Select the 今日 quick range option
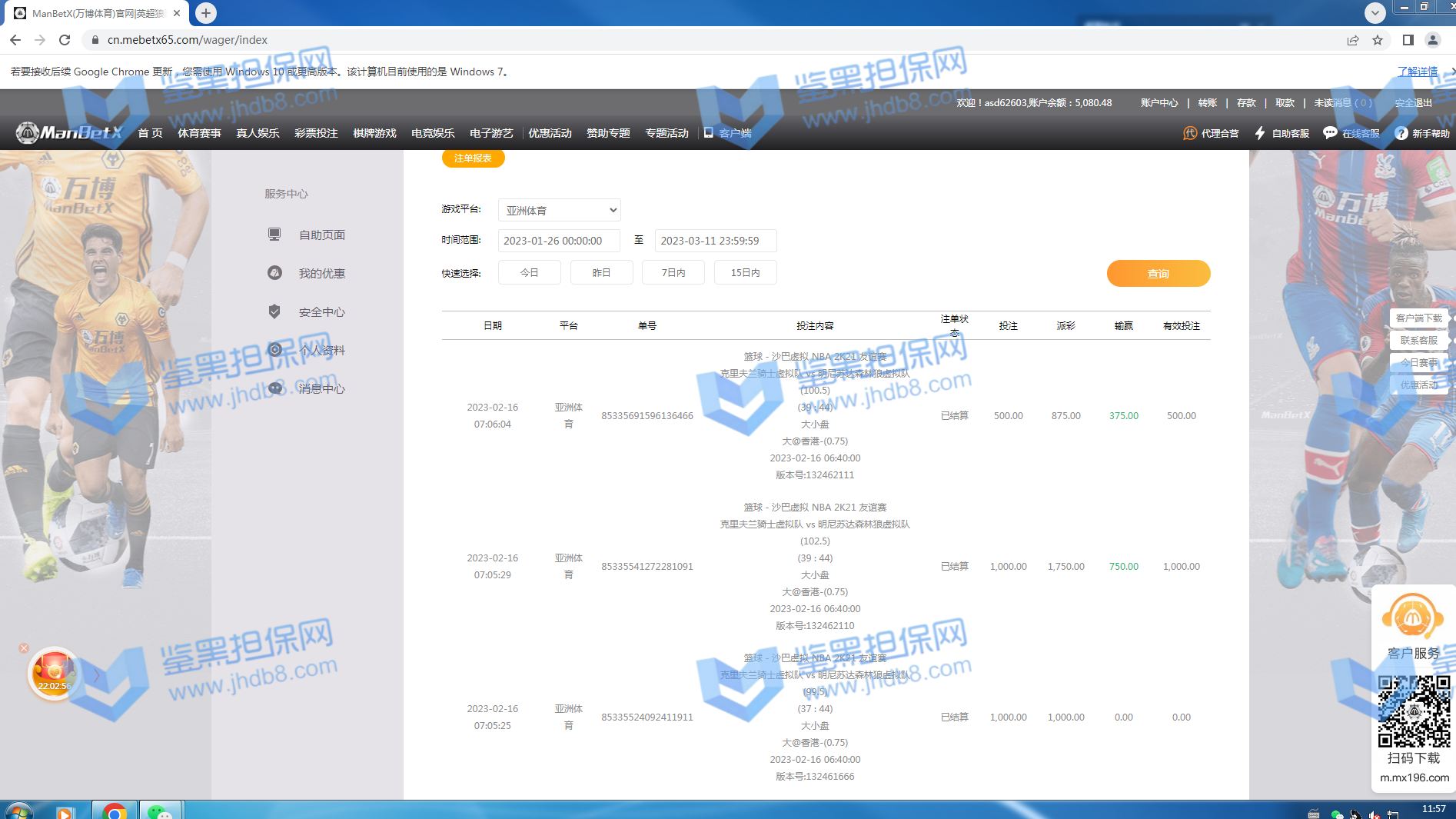The width and height of the screenshot is (1456, 819). 529,273
